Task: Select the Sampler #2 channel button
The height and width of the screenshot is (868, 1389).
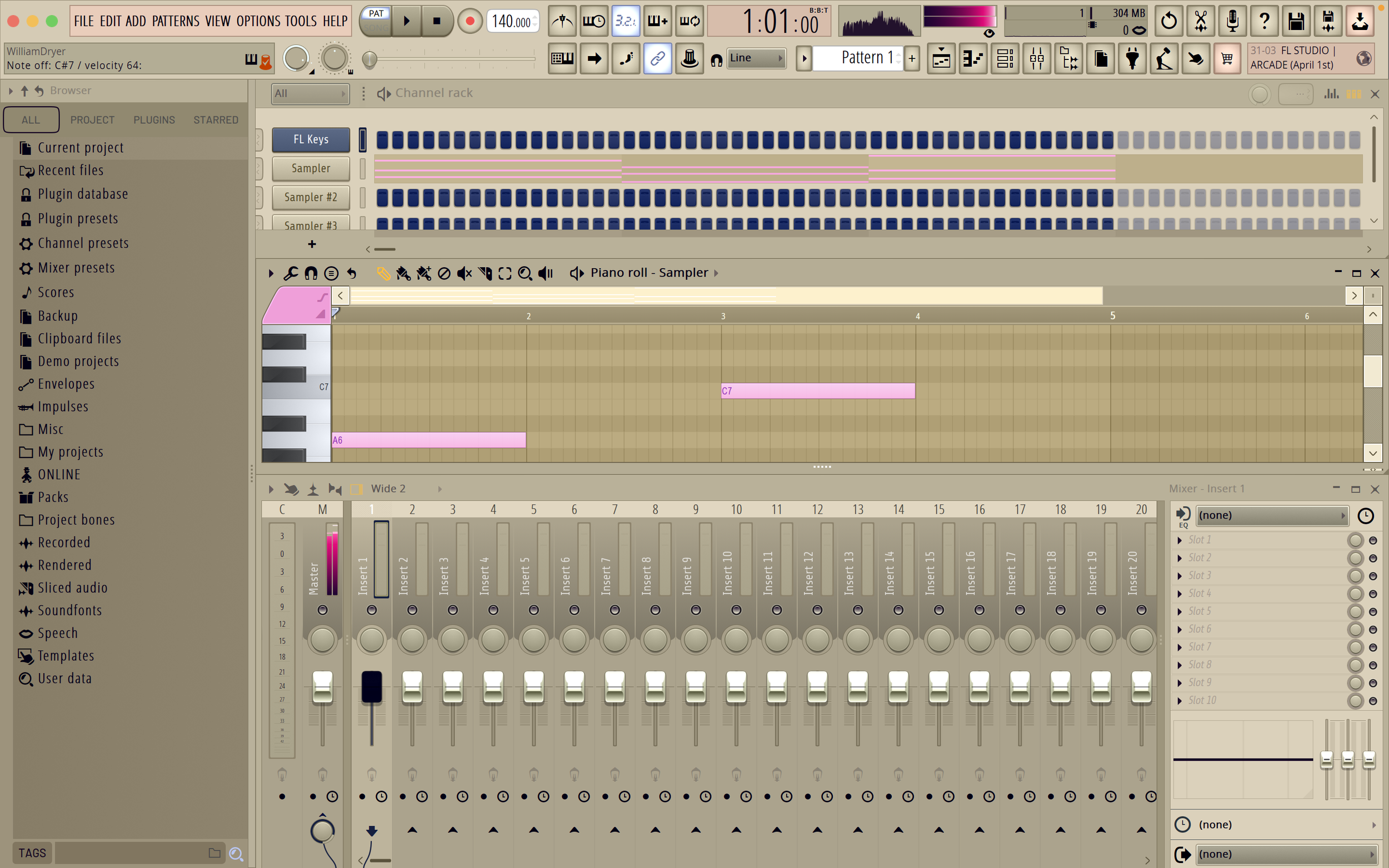Action: pyautogui.click(x=311, y=197)
